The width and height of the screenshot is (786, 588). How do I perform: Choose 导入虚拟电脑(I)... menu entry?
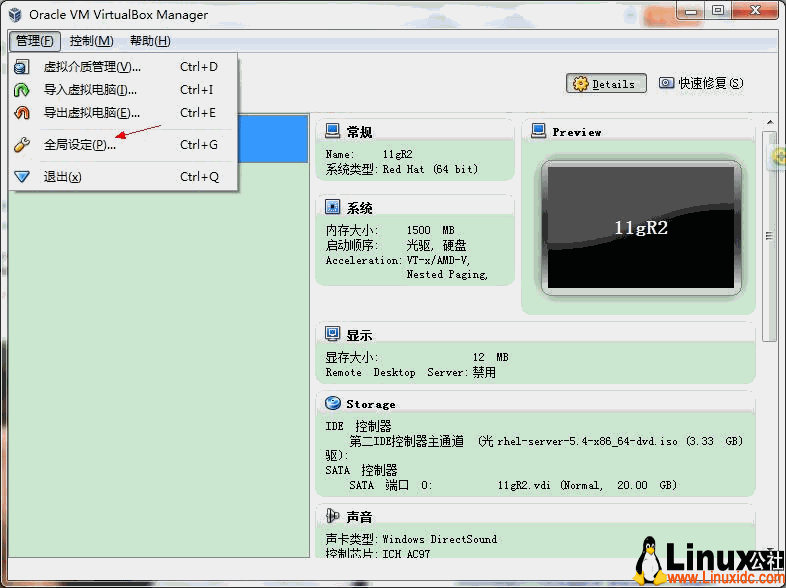[x=123, y=90]
